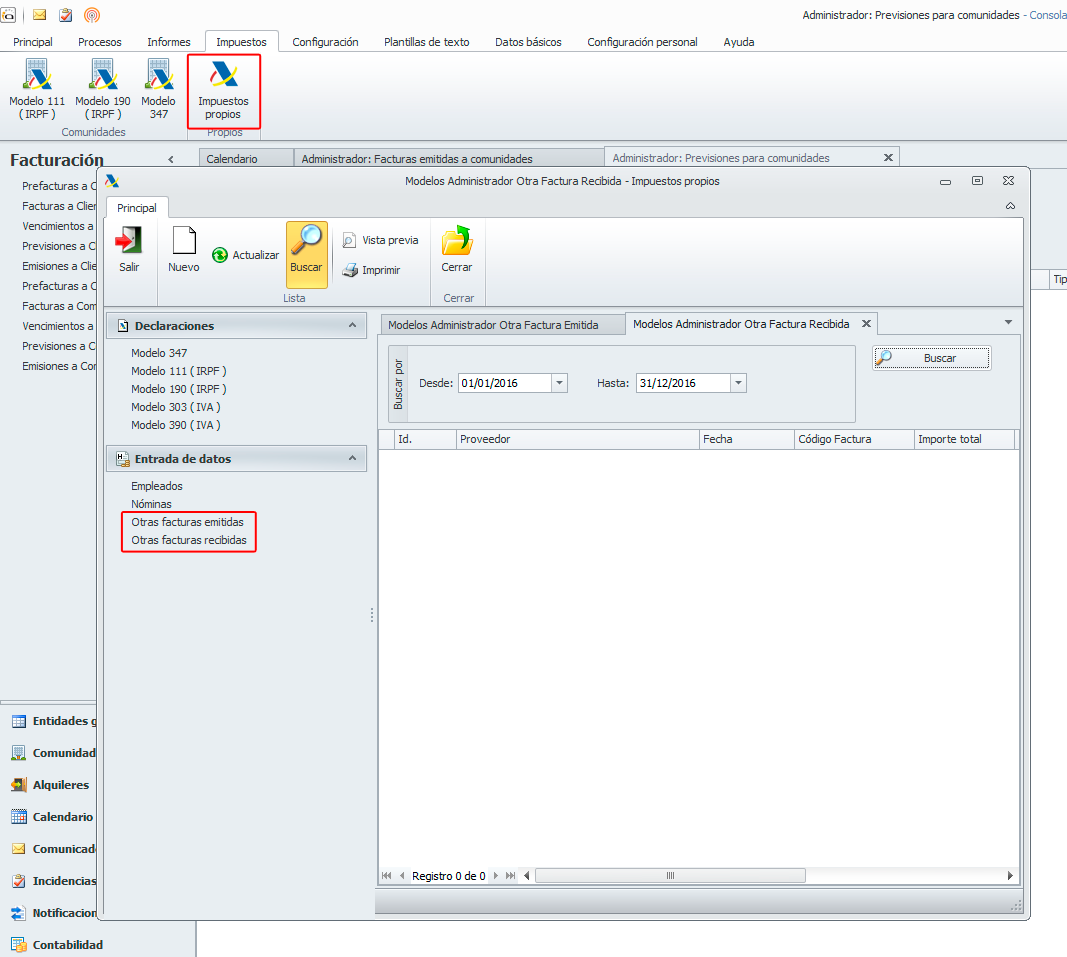The width and height of the screenshot is (1067, 957).
Task: Go to previous record arrow
Action: [x=402, y=876]
